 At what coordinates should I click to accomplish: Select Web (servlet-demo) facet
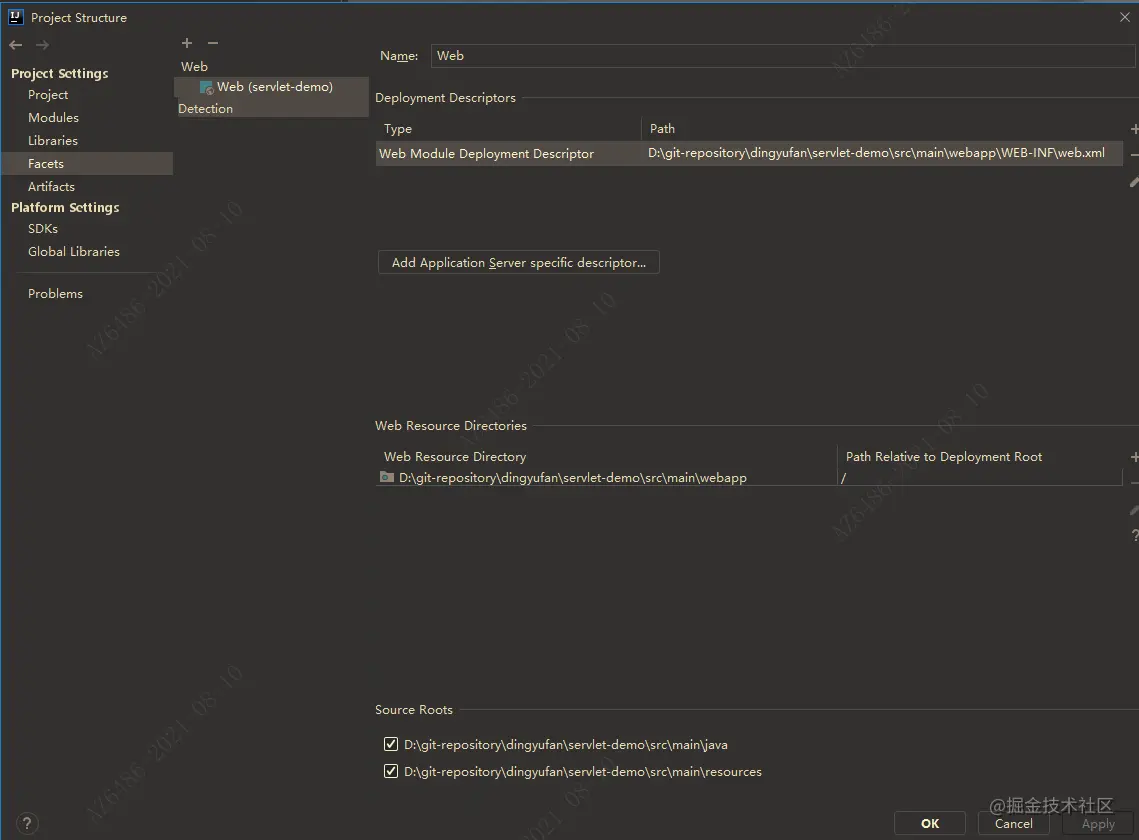click(271, 87)
